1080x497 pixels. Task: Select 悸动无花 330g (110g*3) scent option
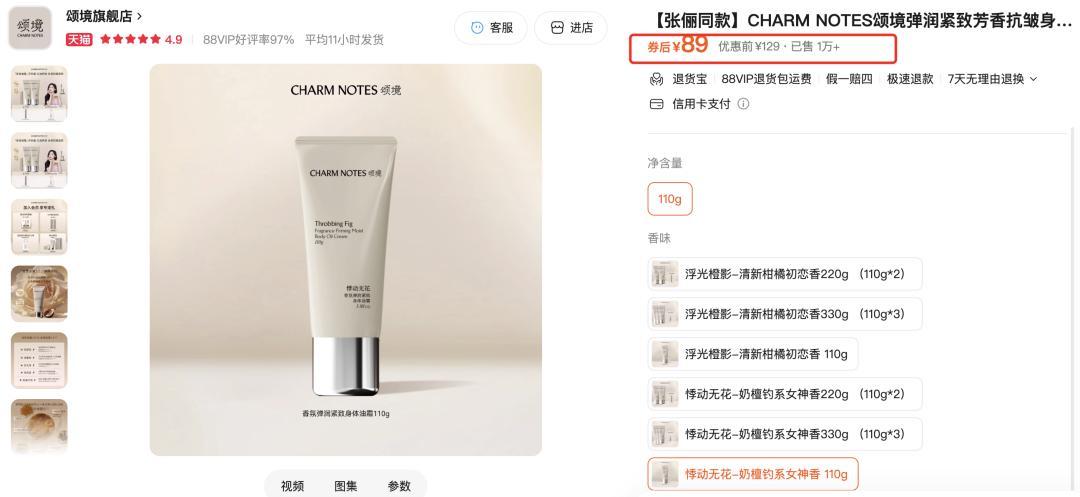tap(785, 434)
